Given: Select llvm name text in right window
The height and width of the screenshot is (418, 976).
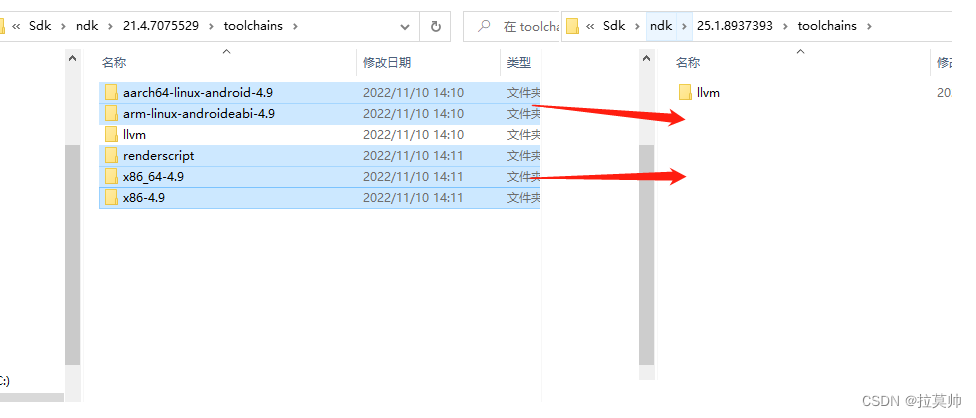Looking at the screenshot, I should (708, 93).
